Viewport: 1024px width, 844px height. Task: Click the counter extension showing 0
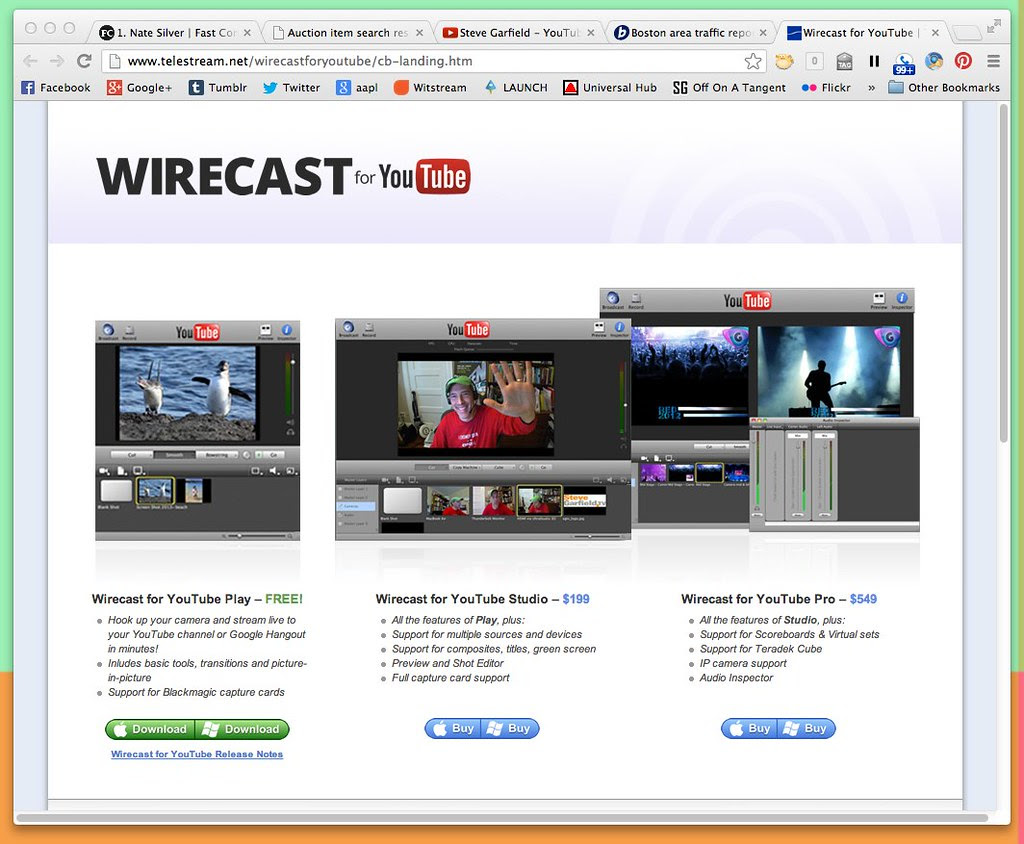click(x=814, y=61)
